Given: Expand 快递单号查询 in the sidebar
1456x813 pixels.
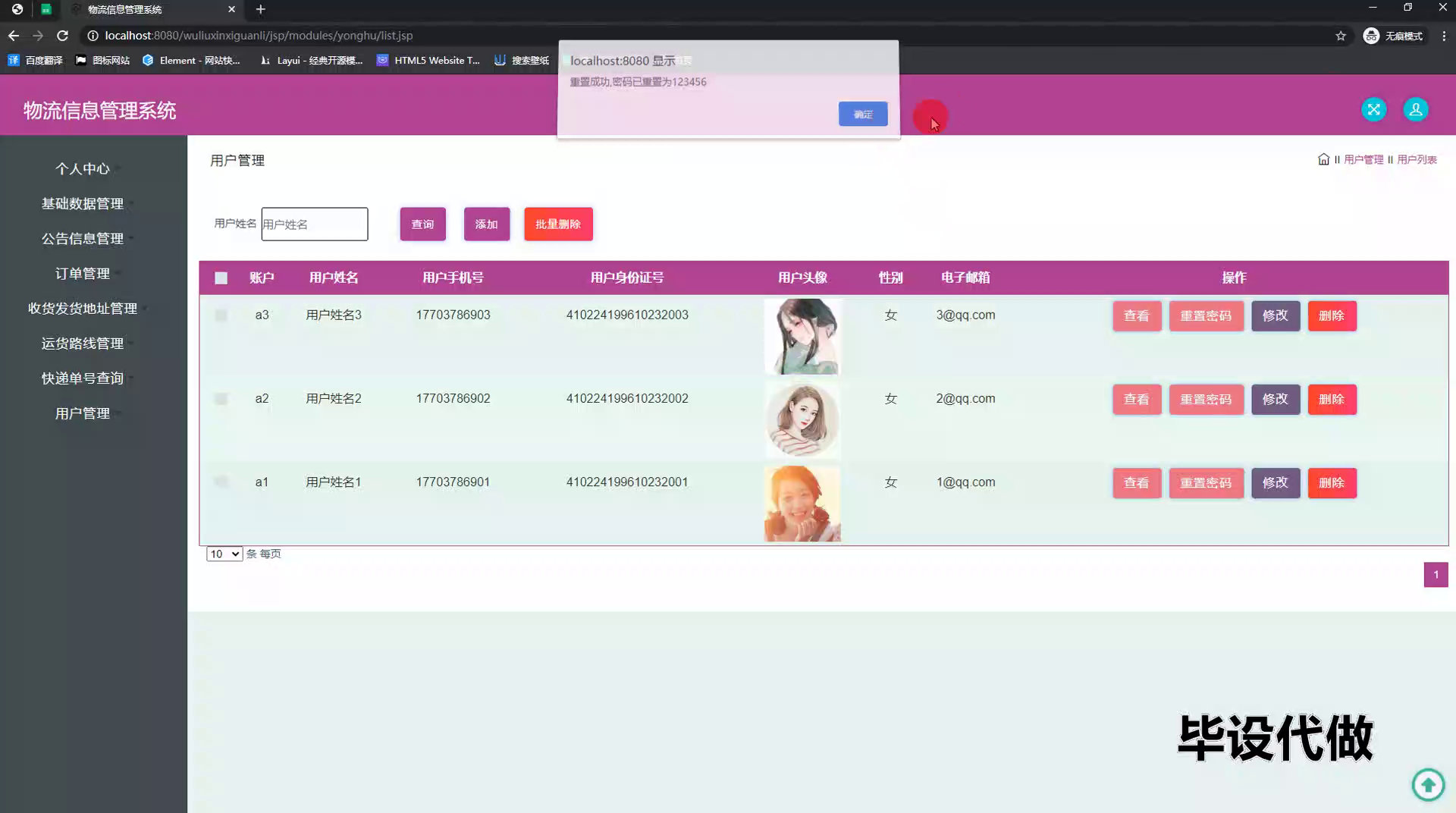Looking at the screenshot, I should [x=83, y=378].
